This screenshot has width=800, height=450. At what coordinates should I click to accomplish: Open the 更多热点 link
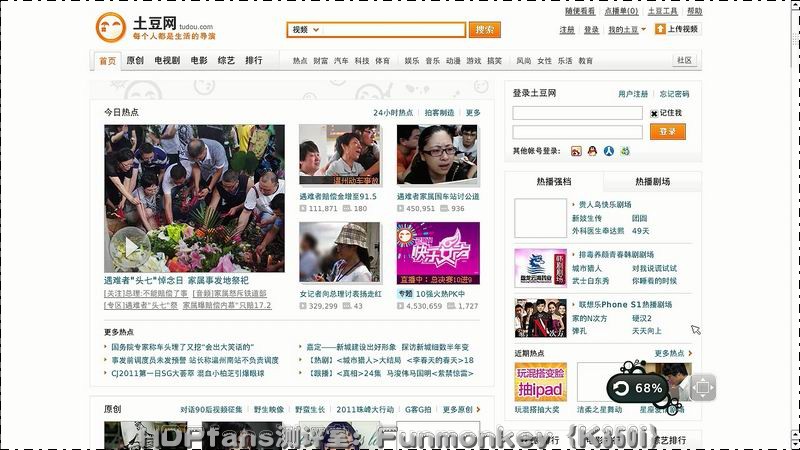669,353
